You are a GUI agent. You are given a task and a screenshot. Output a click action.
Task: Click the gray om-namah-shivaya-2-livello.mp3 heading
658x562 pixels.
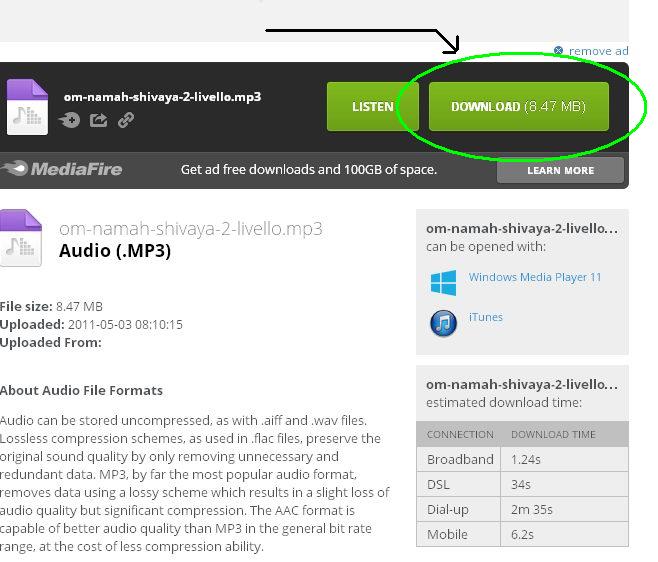(191, 229)
